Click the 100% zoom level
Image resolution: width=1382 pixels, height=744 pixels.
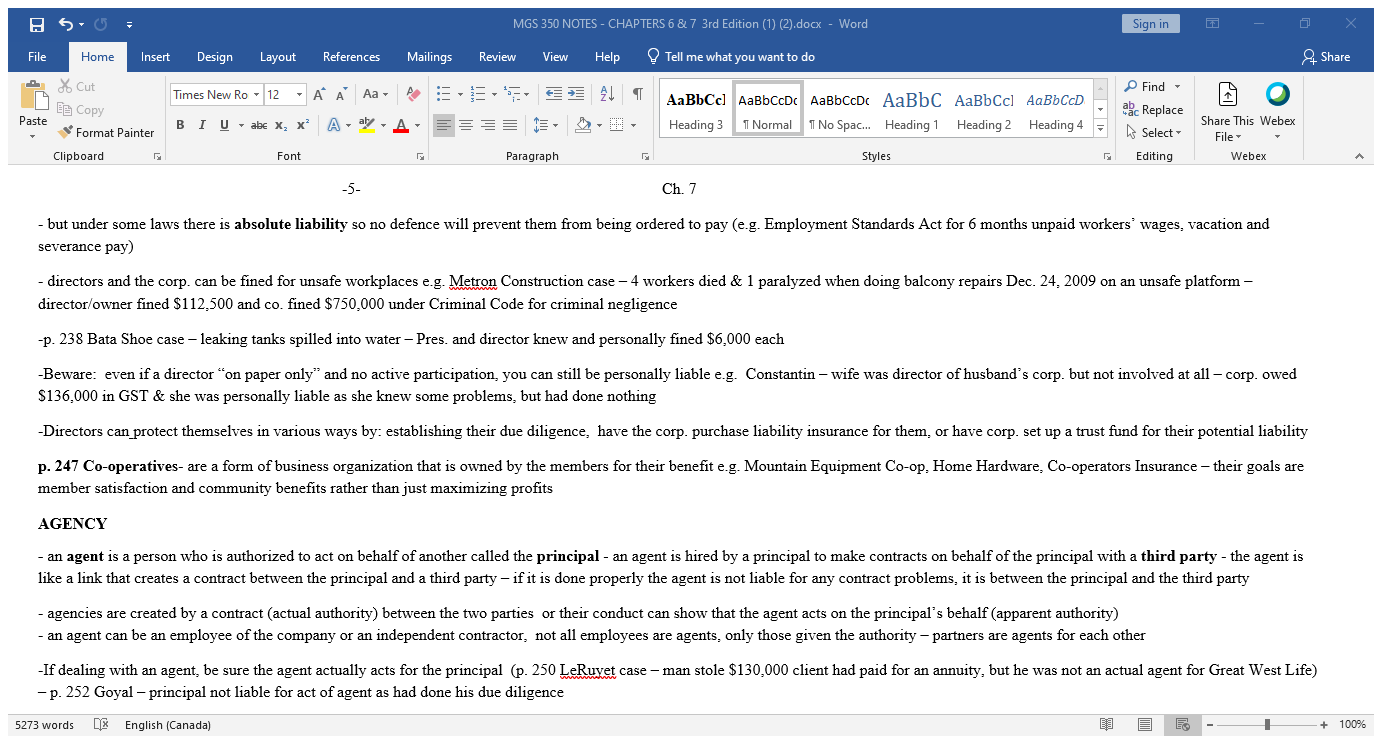pyautogui.click(x=1352, y=725)
